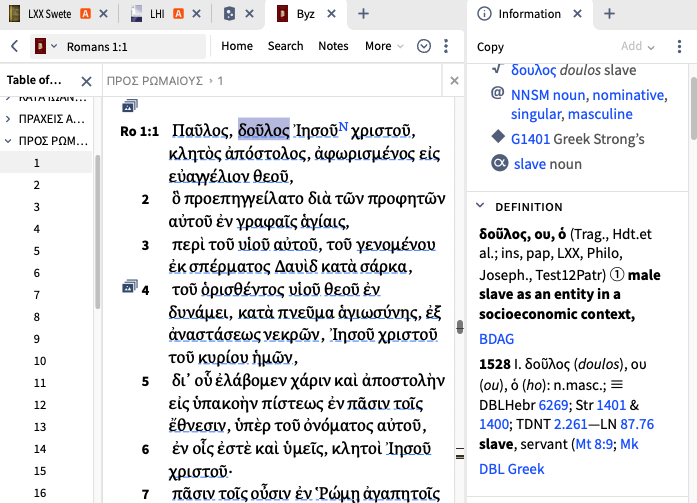Add a new tab beside Byz

tap(363, 14)
